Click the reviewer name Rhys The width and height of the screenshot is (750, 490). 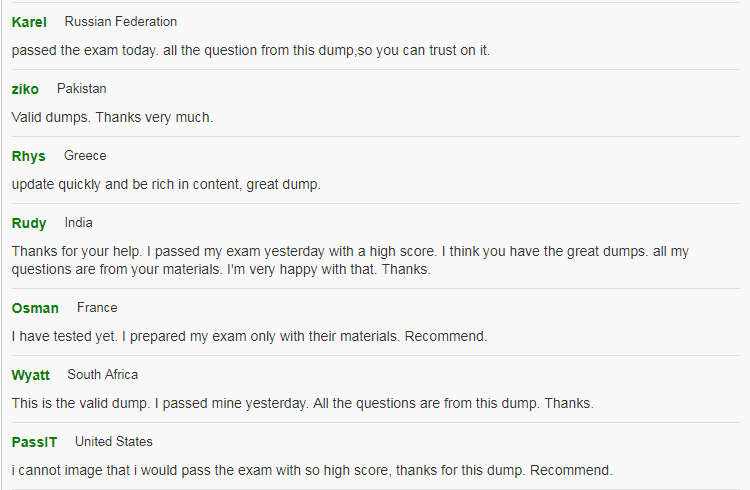pos(28,156)
